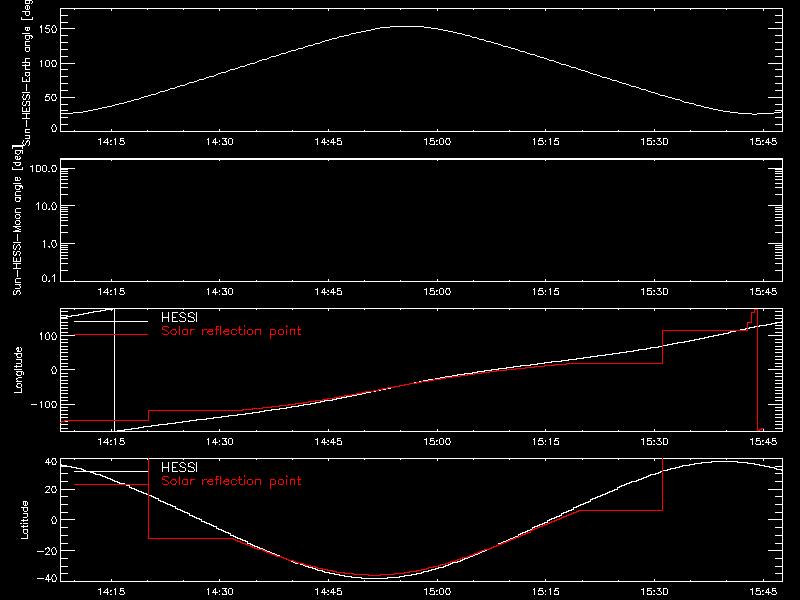Click red legend line sample in Longitude plot
800x600 pixels.
pos(111,335)
